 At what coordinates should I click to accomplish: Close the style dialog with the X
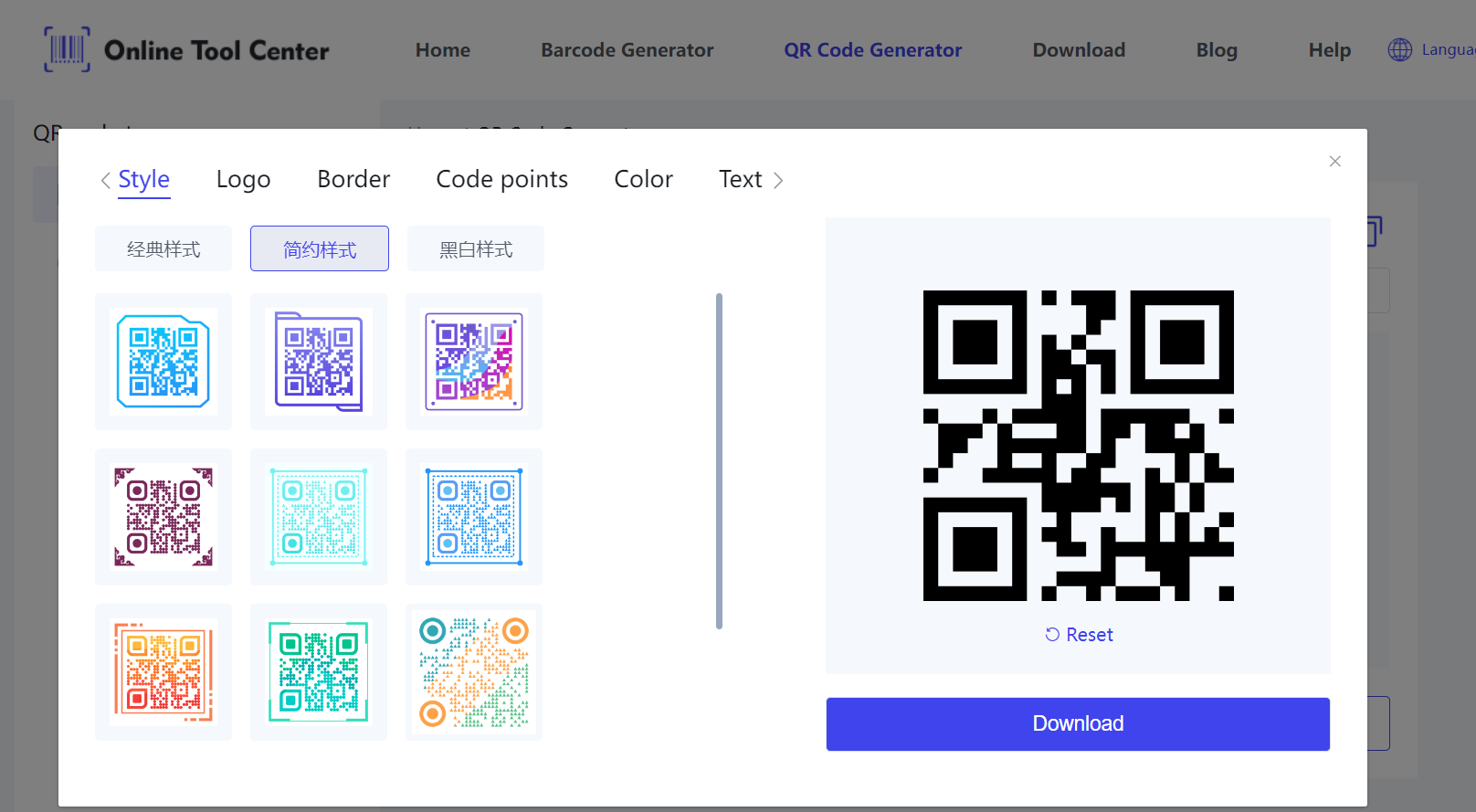pyautogui.click(x=1334, y=162)
